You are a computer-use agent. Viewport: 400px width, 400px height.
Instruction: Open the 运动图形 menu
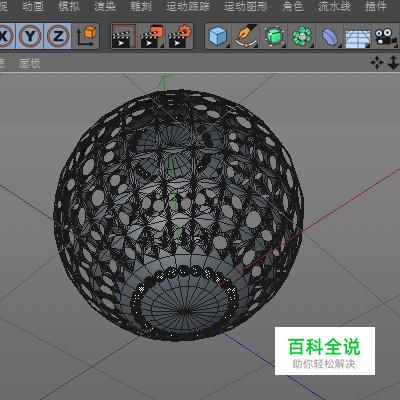coord(246,6)
